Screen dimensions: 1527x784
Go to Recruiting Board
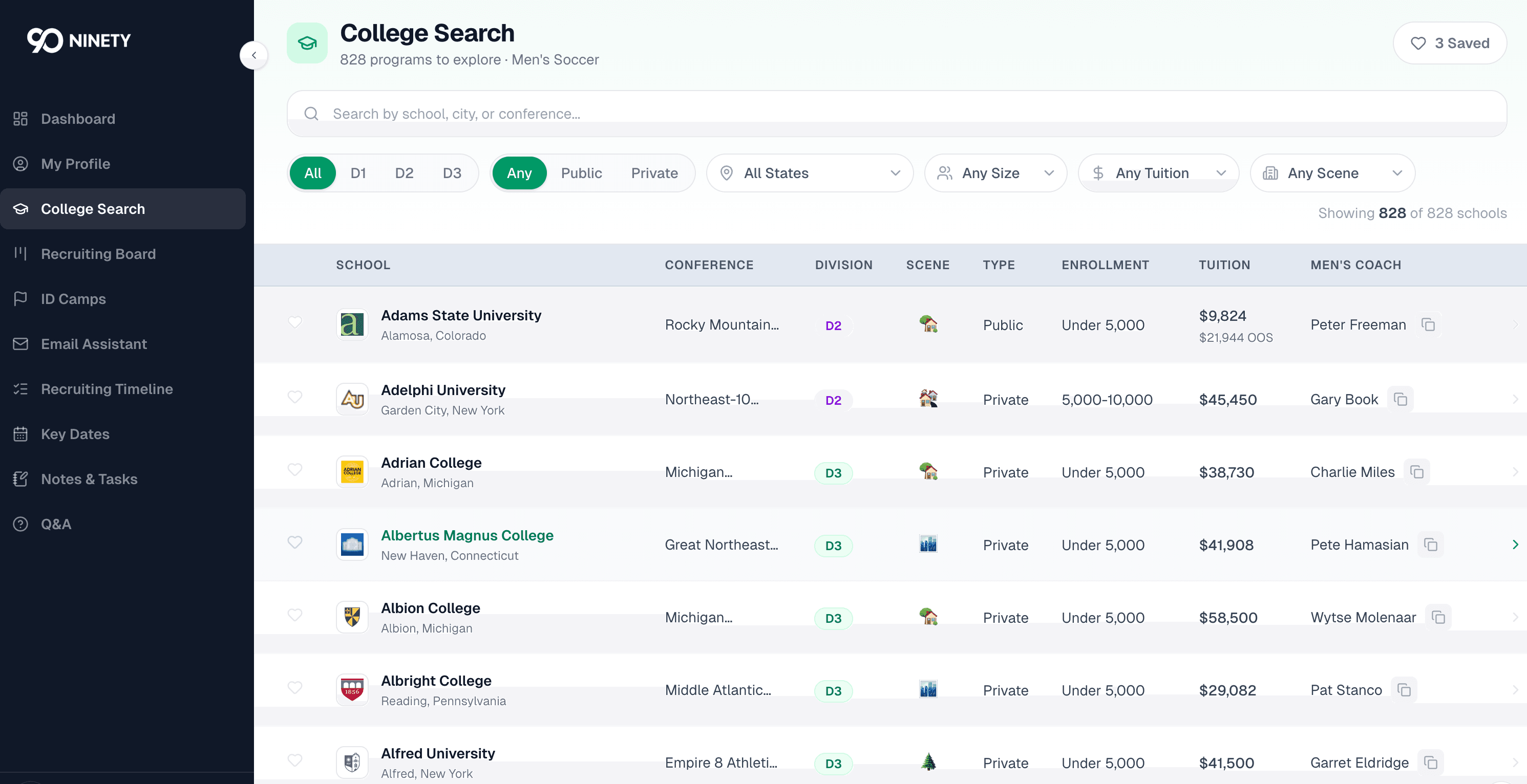(123, 254)
